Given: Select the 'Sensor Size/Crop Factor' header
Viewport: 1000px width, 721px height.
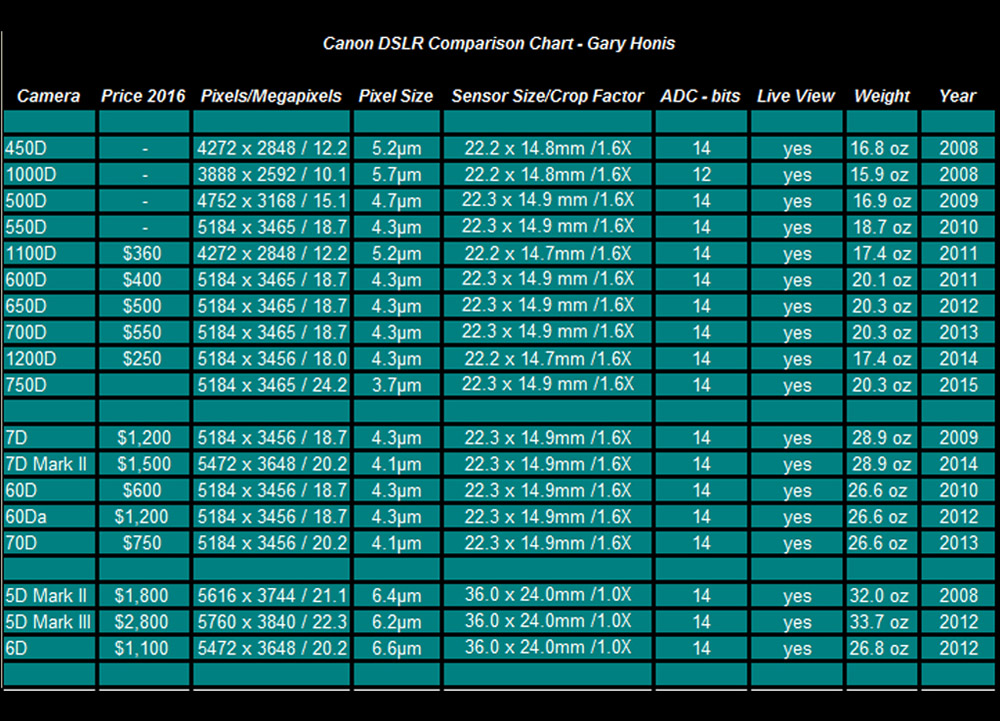Looking at the screenshot, I should [x=548, y=96].
